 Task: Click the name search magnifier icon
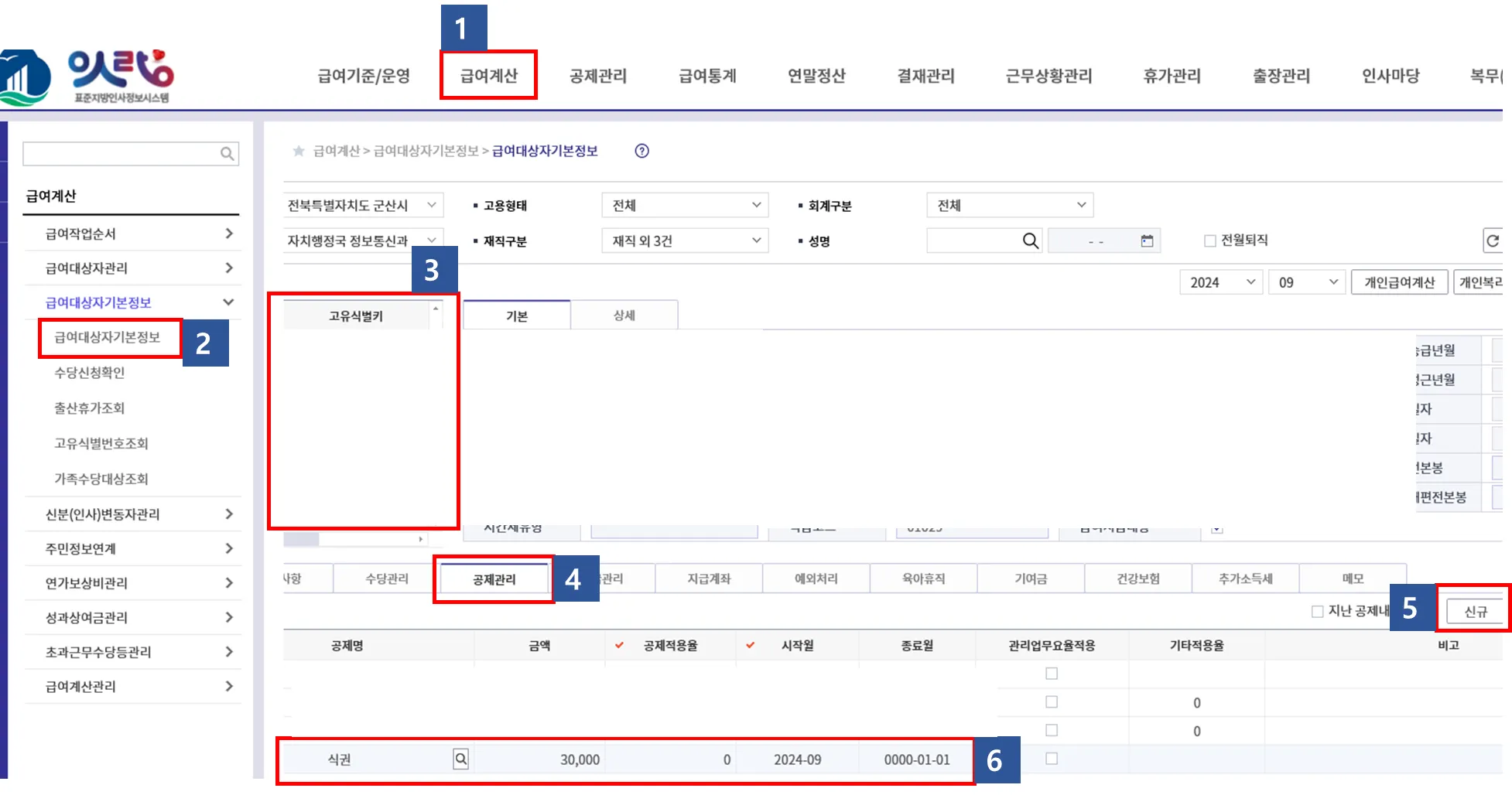(x=1030, y=241)
